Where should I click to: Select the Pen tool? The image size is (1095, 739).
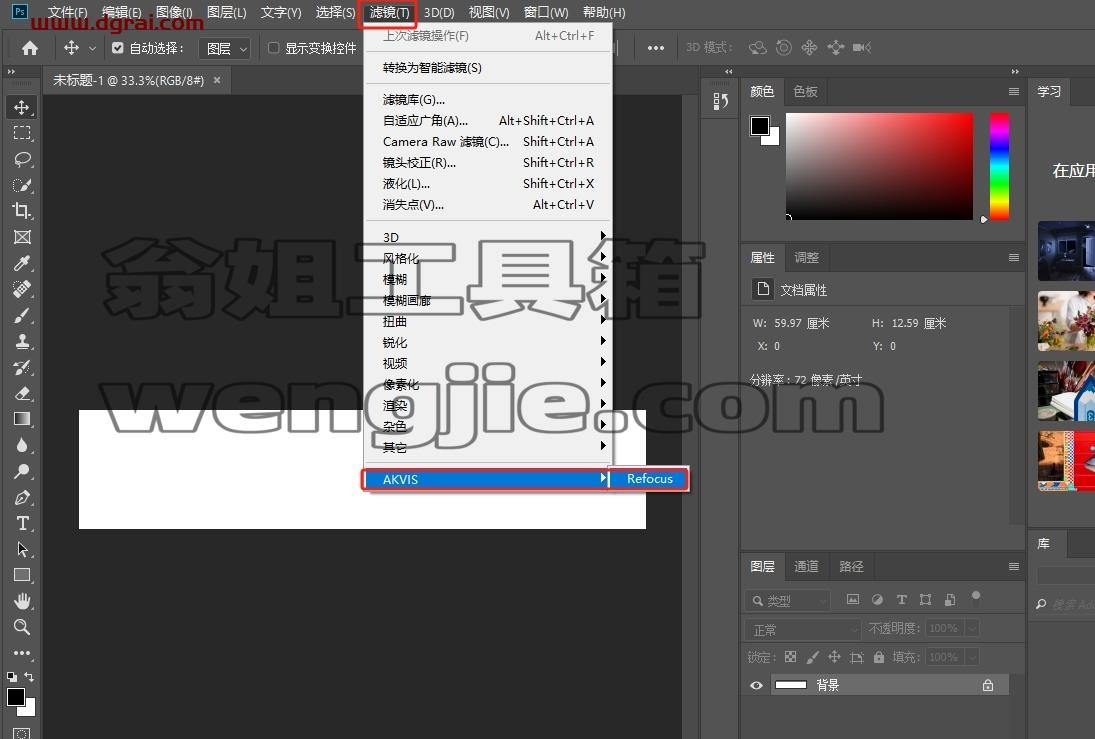22,497
